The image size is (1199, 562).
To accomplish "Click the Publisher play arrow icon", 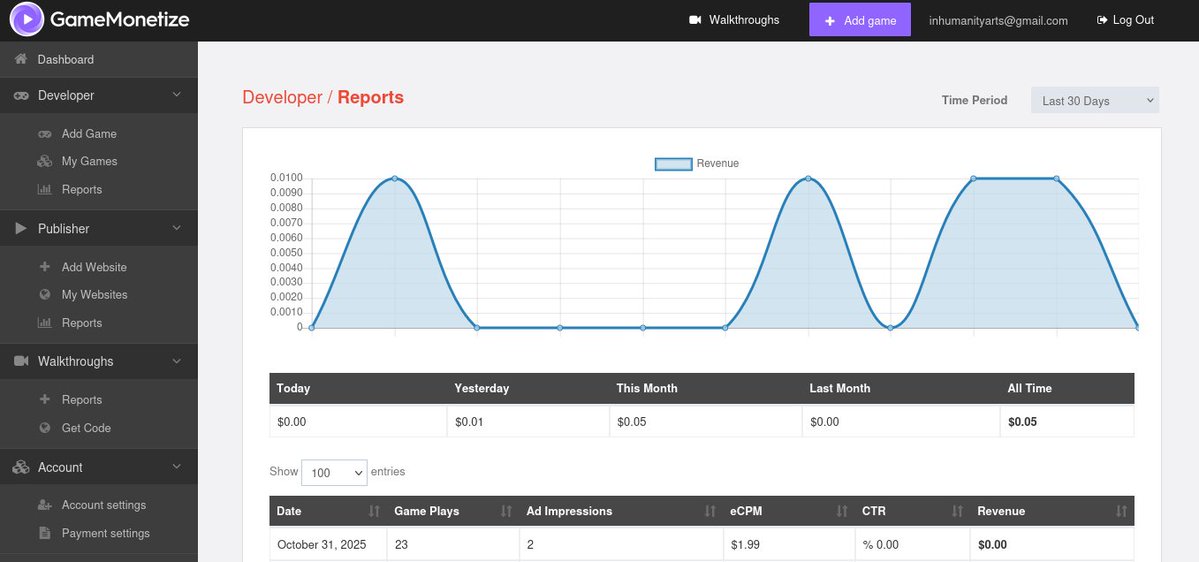I will pos(21,229).
